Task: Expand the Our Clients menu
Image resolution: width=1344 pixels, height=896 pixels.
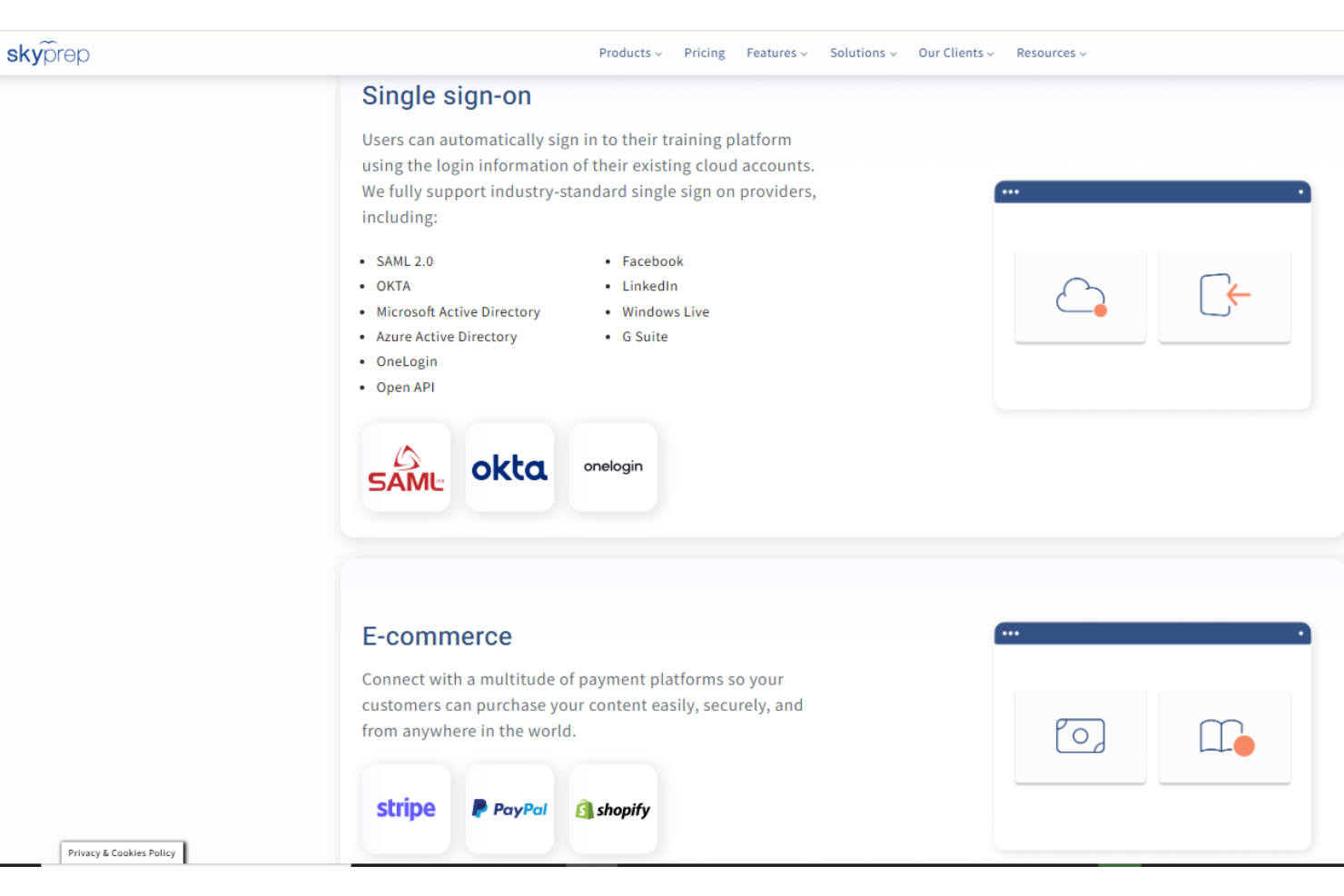Action: pyautogui.click(x=955, y=53)
